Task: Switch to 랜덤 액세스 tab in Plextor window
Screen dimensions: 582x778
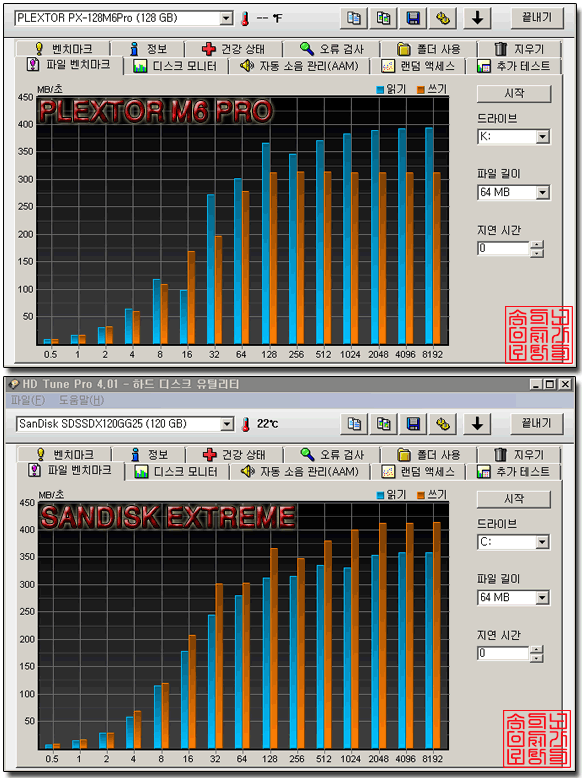Action: point(418,66)
